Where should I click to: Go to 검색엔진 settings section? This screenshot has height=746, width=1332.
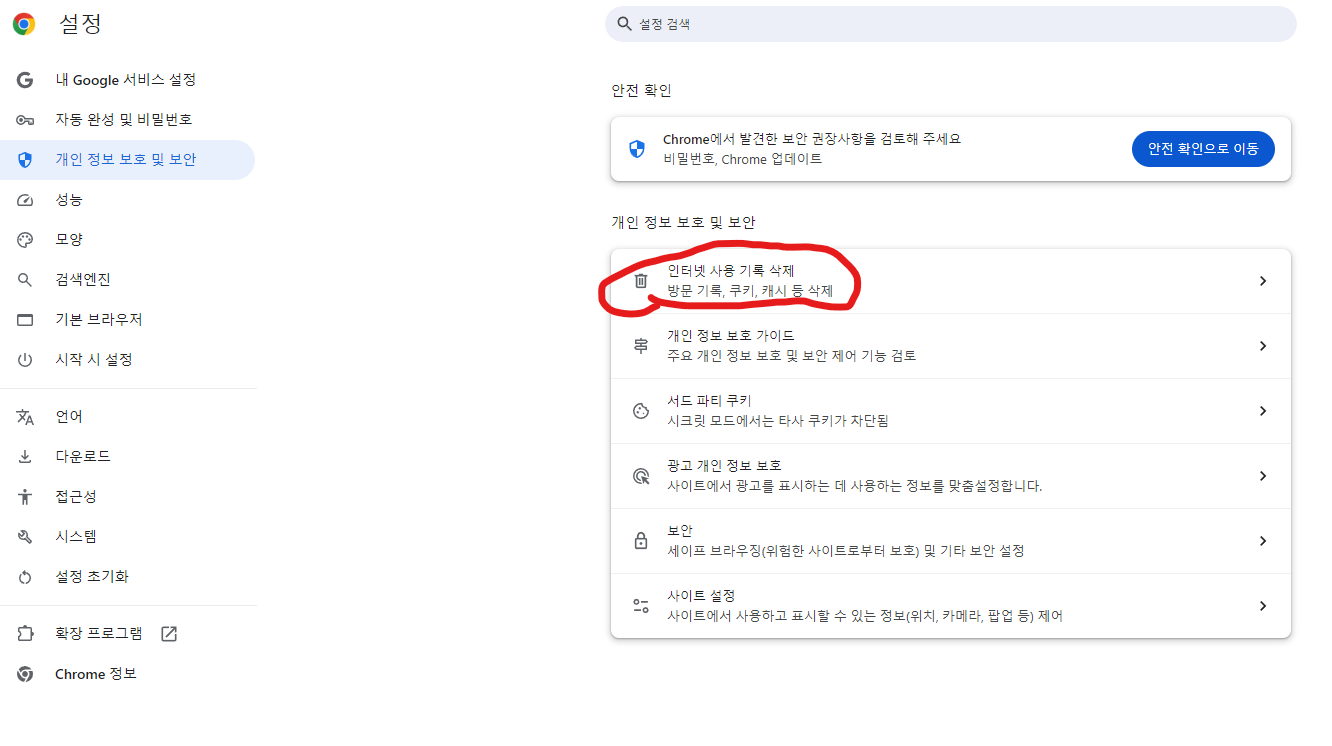point(127,280)
